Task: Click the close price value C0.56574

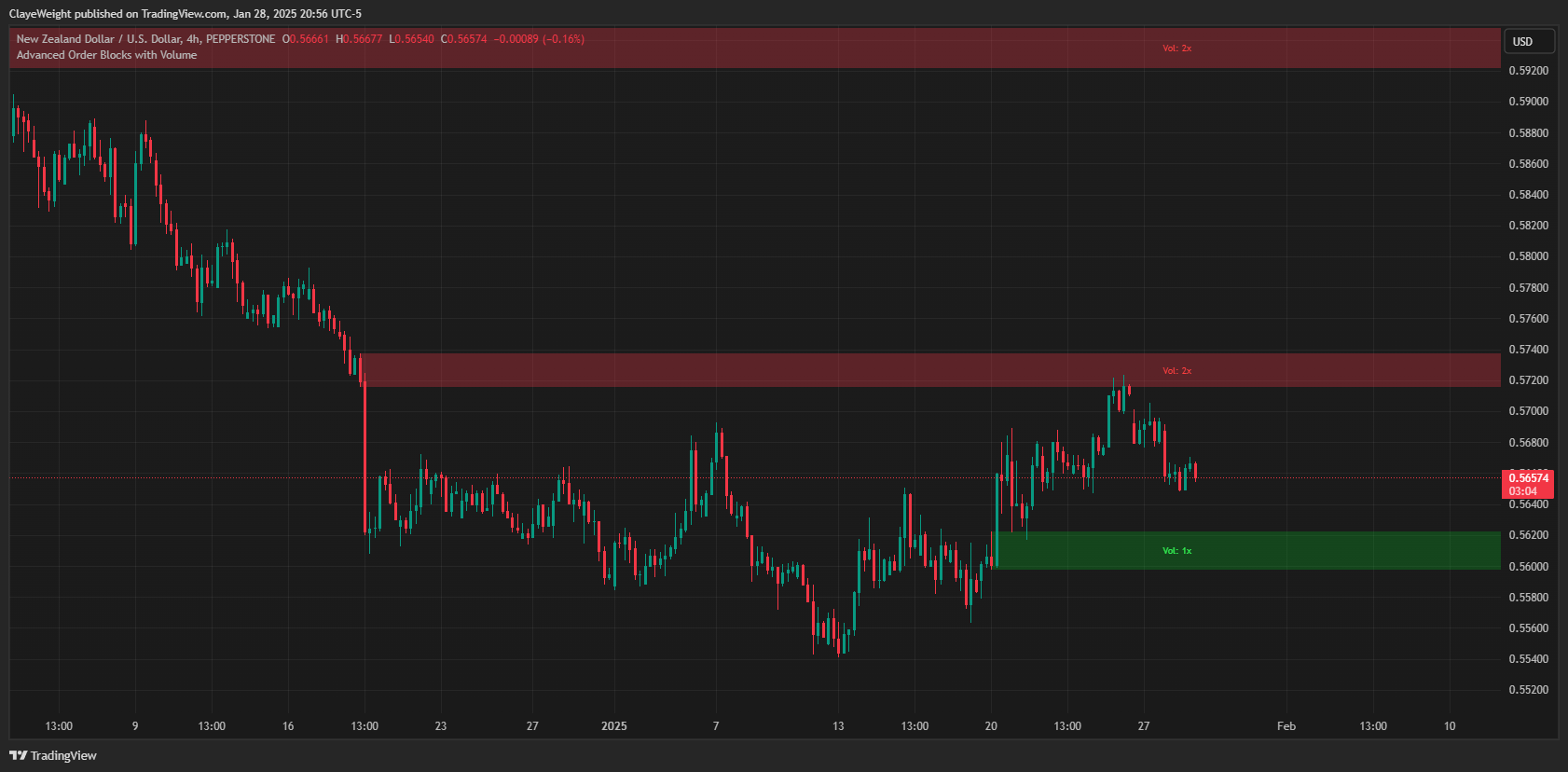Action: tap(464, 39)
